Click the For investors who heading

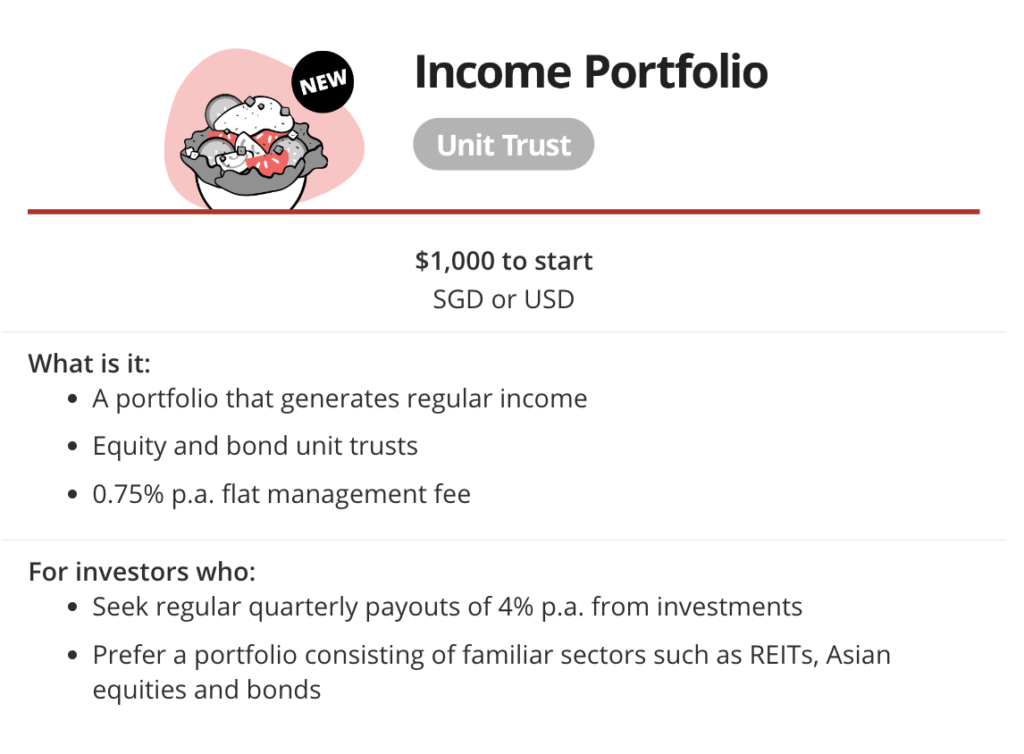(142, 571)
